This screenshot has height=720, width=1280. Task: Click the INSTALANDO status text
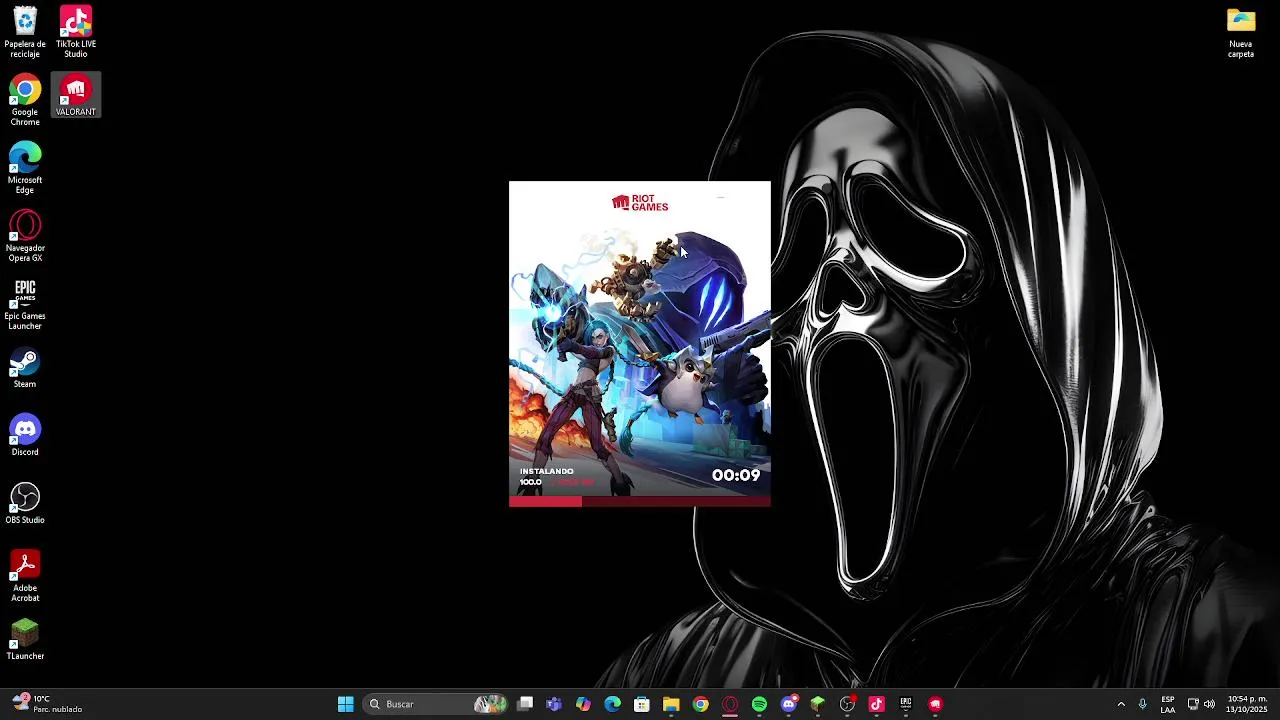[546, 471]
